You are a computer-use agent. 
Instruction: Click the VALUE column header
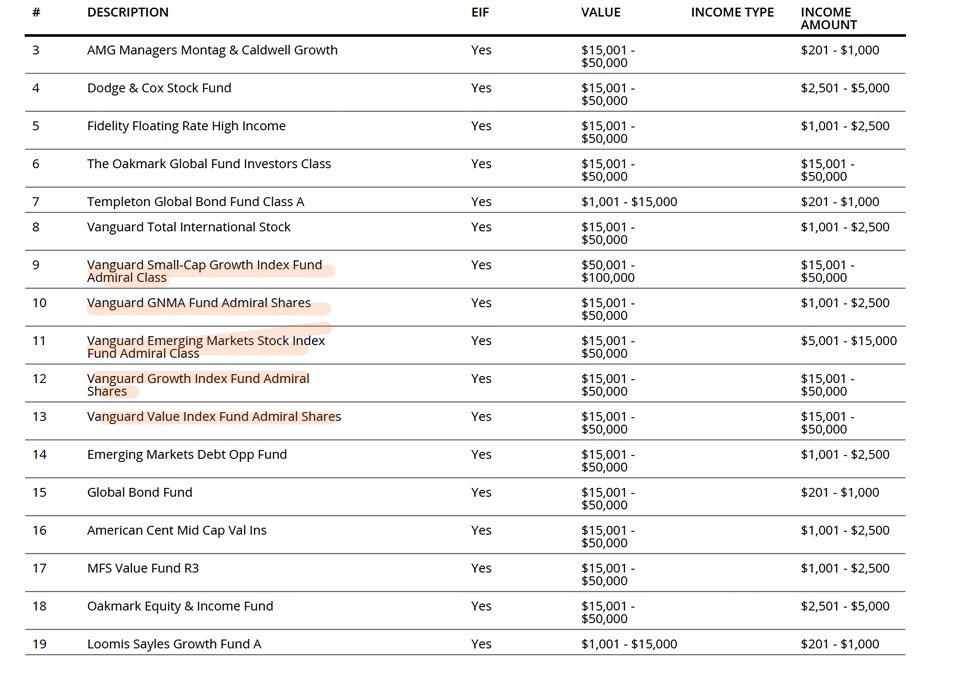(x=600, y=12)
